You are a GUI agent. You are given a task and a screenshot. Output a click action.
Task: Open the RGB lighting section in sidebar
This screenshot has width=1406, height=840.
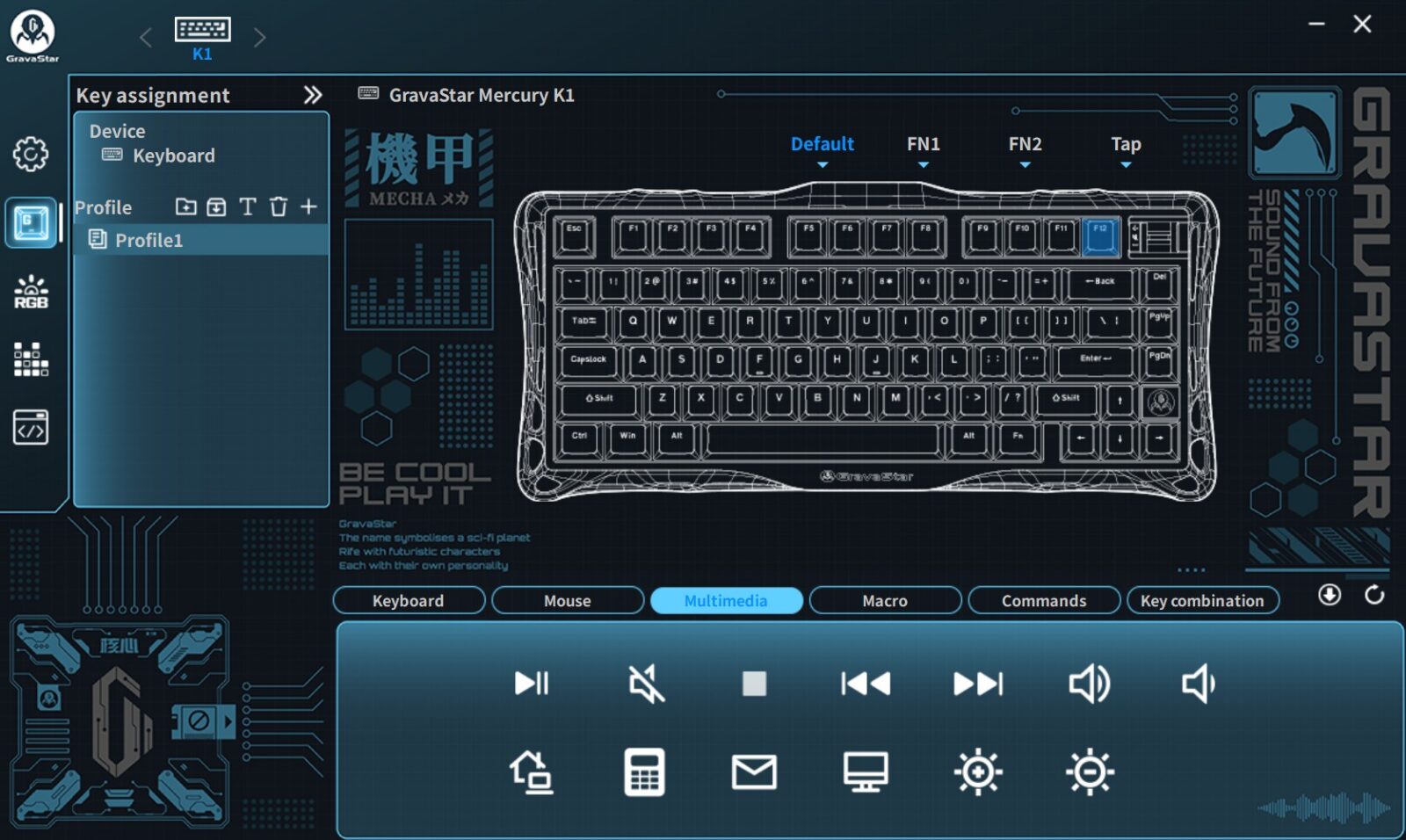(x=31, y=292)
